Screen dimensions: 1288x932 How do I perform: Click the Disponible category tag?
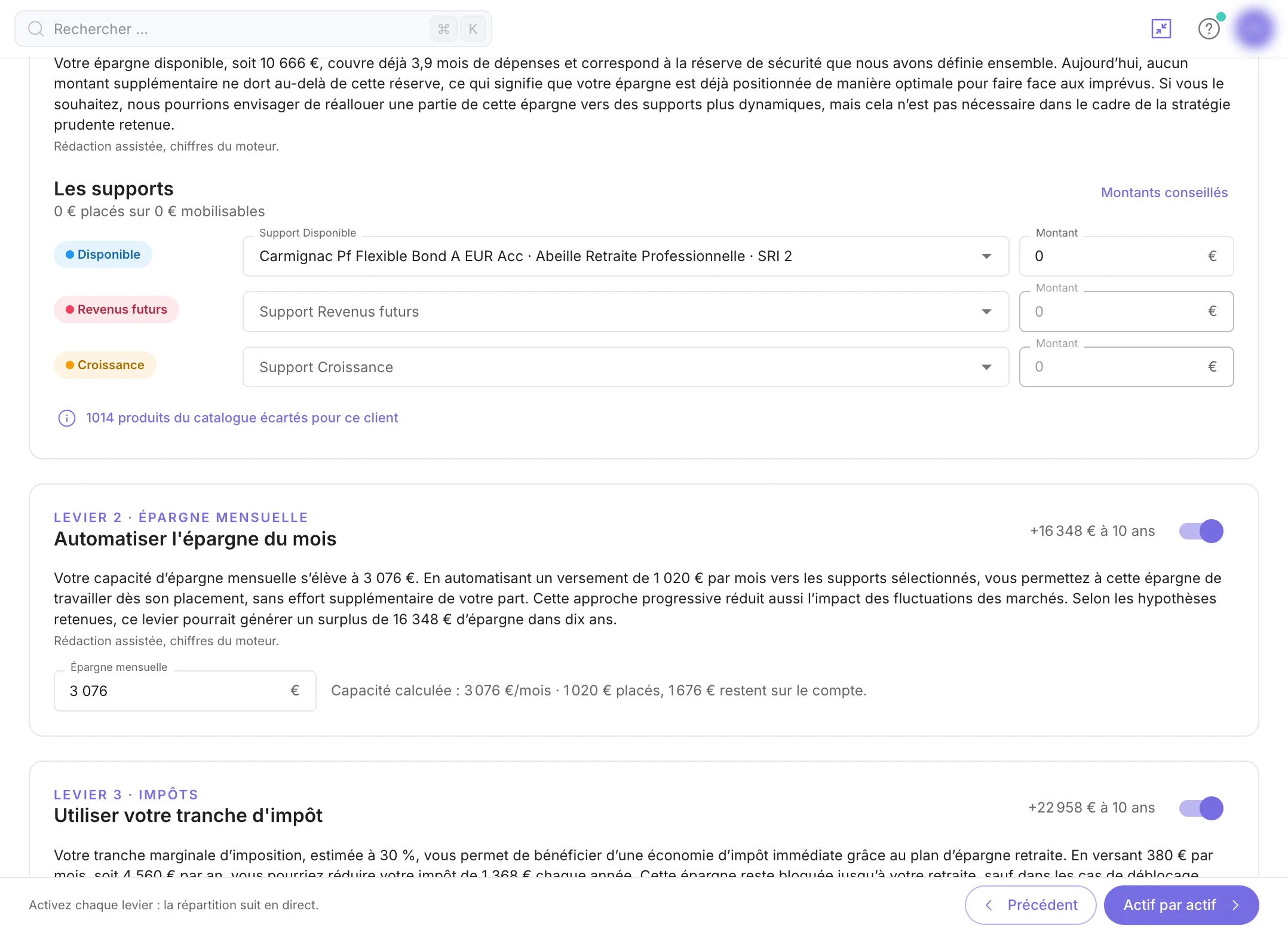coord(103,255)
